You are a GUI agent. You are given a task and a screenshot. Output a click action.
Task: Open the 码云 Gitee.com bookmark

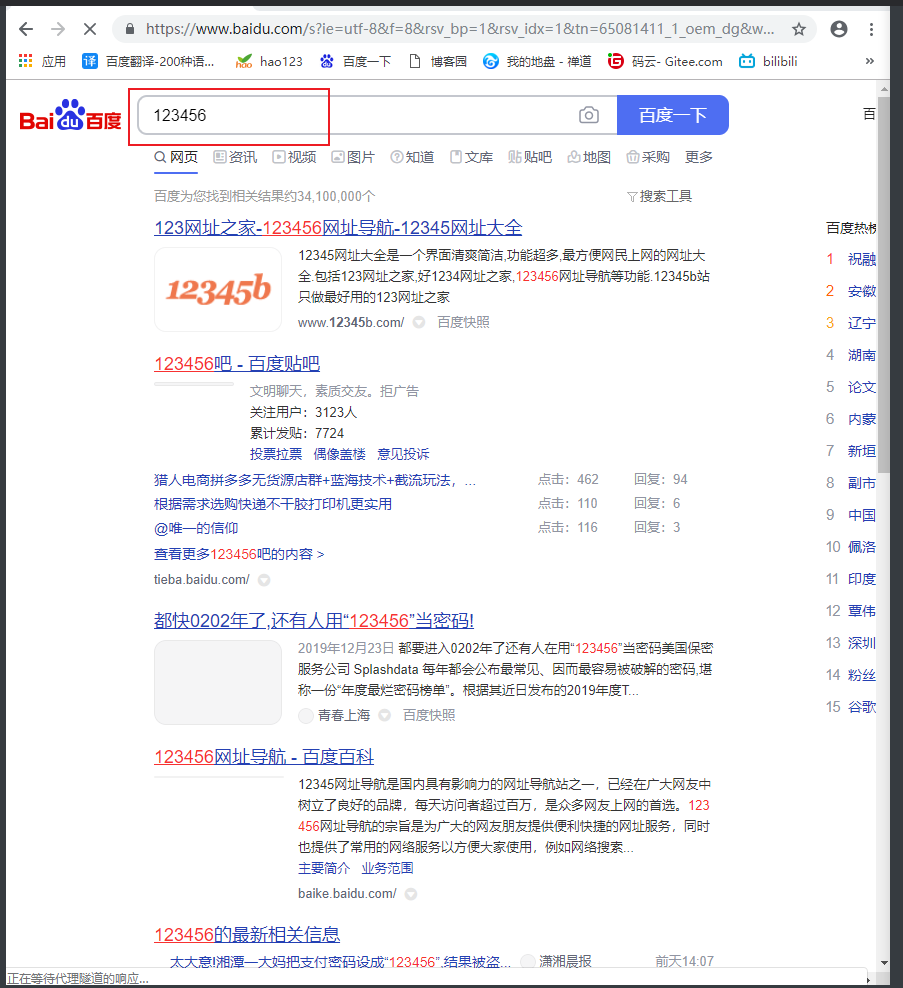[x=665, y=61]
